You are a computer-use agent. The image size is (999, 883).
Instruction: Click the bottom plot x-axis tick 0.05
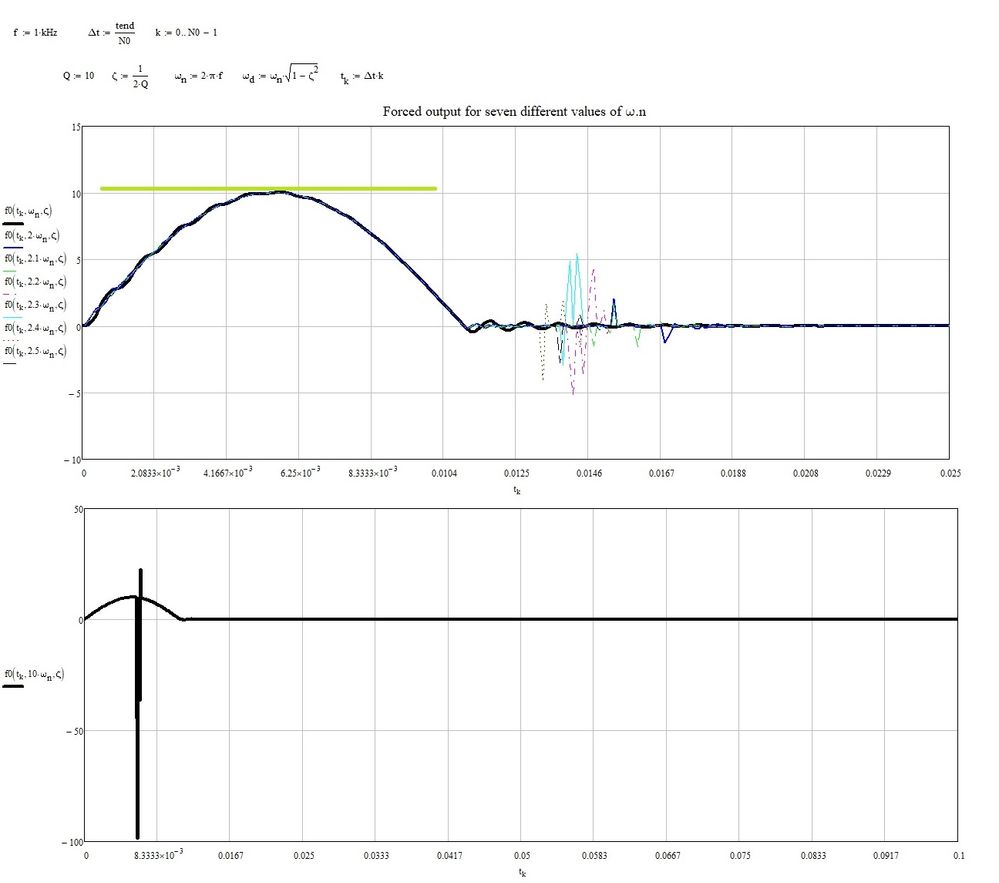click(522, 856)
